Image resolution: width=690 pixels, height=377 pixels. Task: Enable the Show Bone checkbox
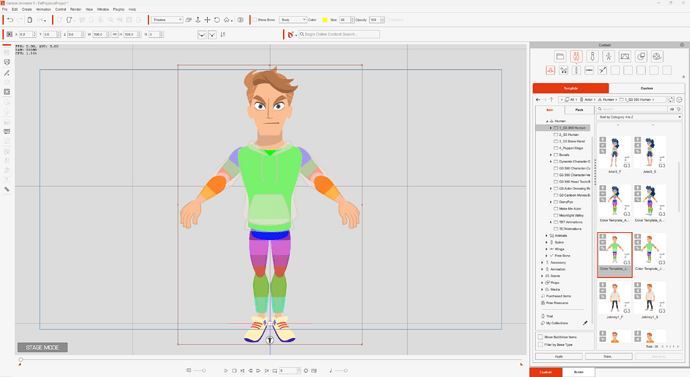(x=254, y=20)
